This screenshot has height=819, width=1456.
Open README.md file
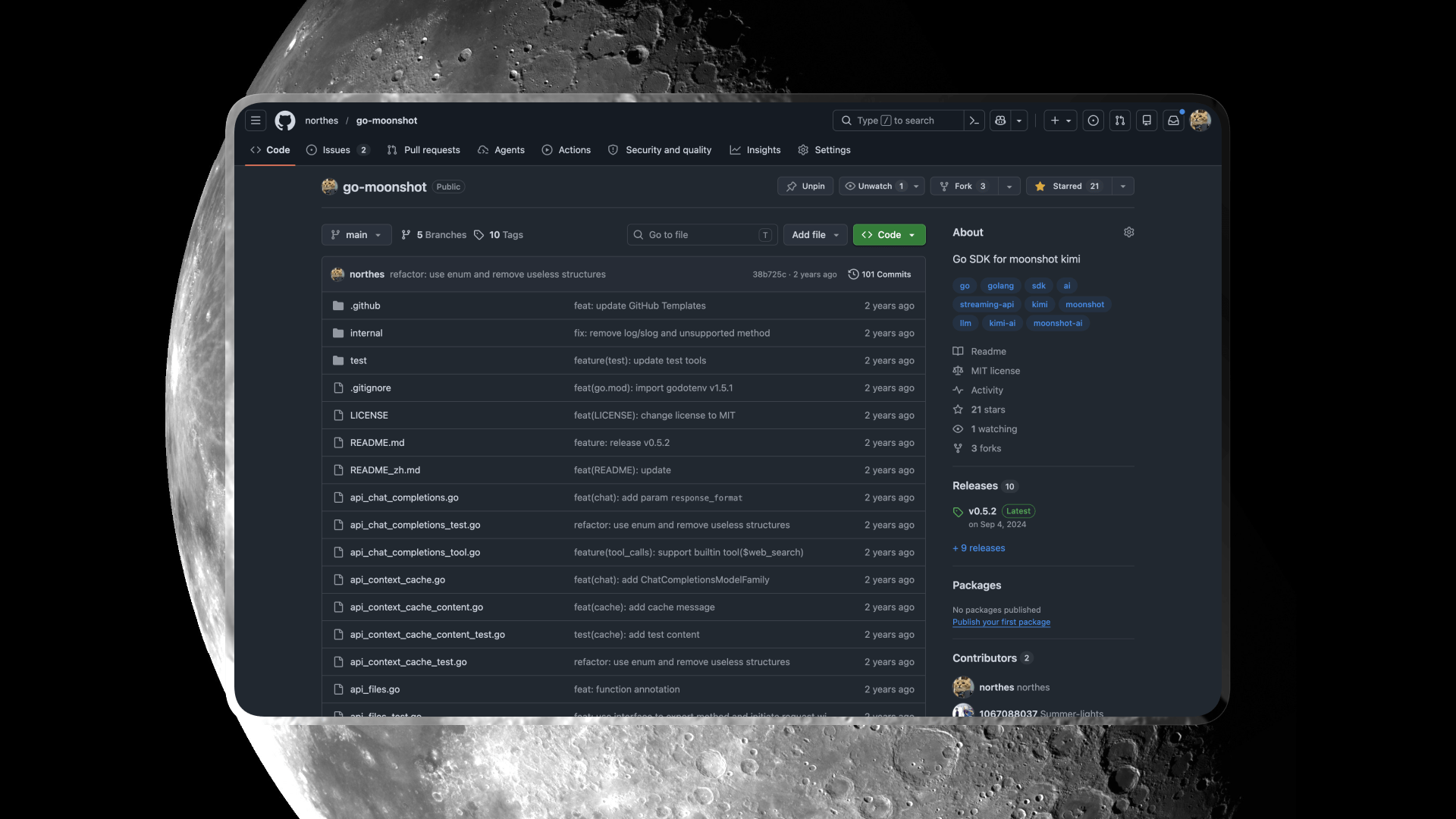coord(378,443)
